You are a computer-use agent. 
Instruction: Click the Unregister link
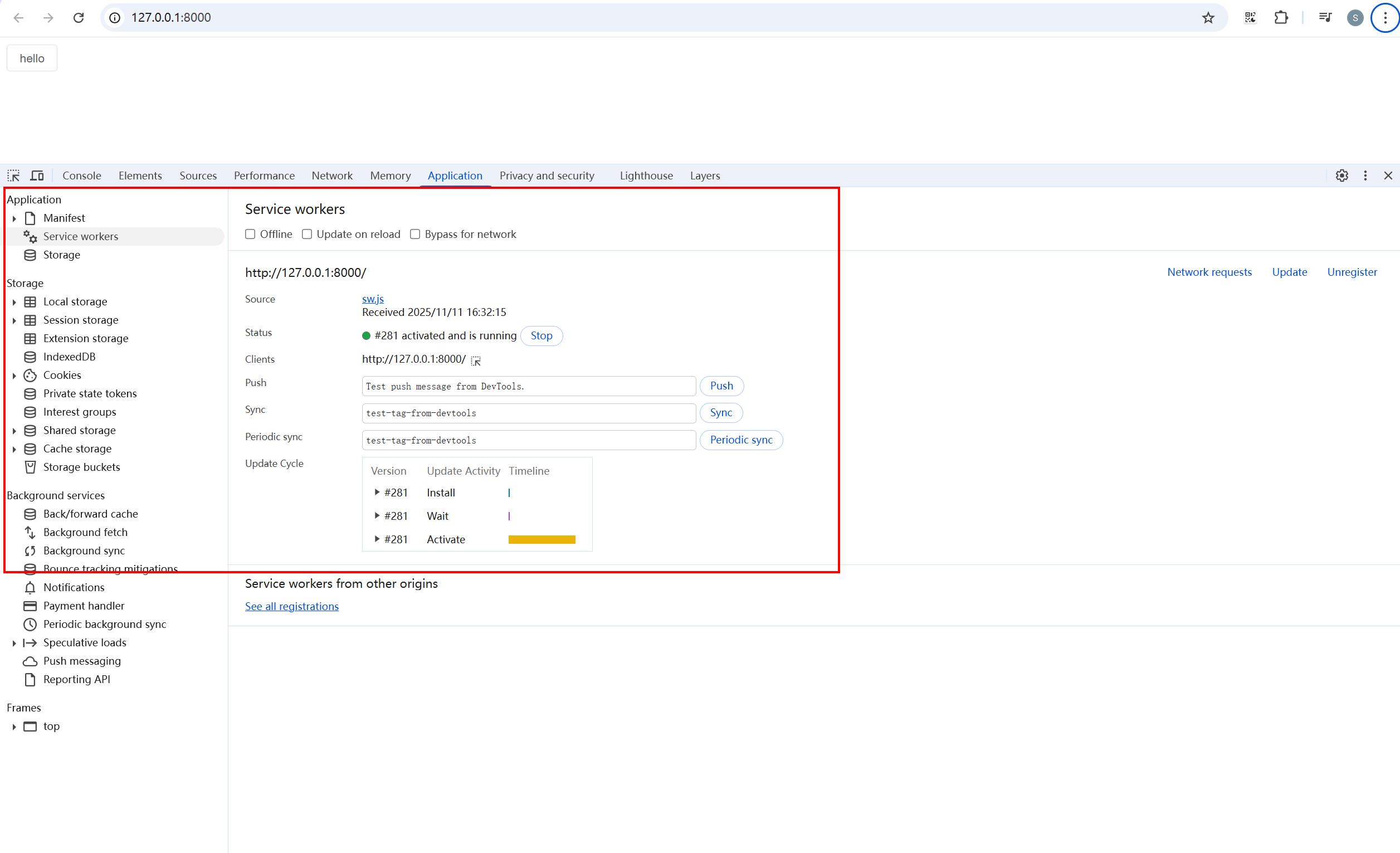1352,272
